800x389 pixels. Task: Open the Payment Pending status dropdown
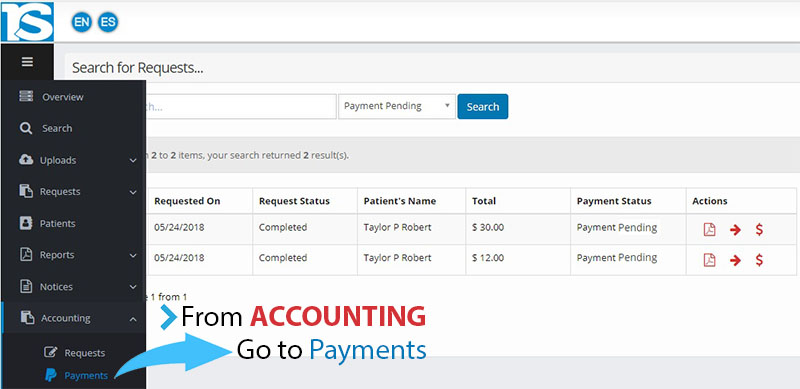tap(396, 106)
